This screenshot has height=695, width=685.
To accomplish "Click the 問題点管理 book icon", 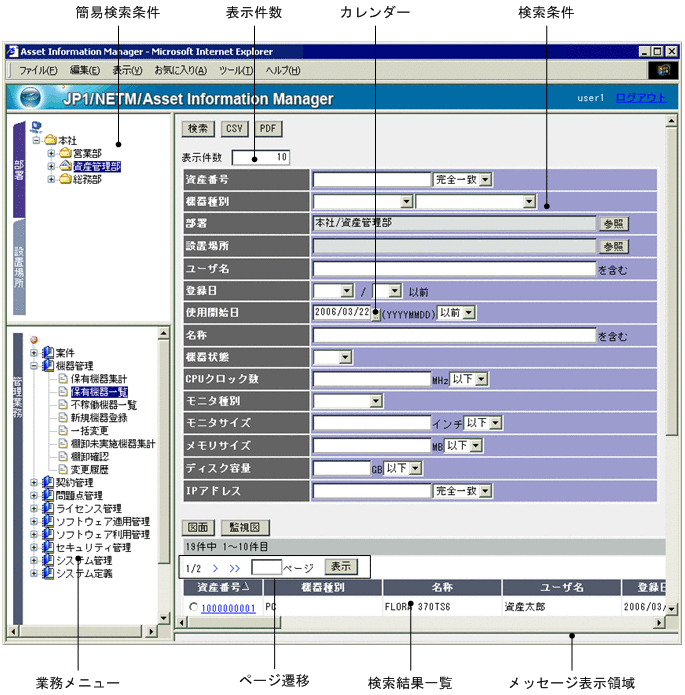I will pyautogui.click(x=48, y=495).
